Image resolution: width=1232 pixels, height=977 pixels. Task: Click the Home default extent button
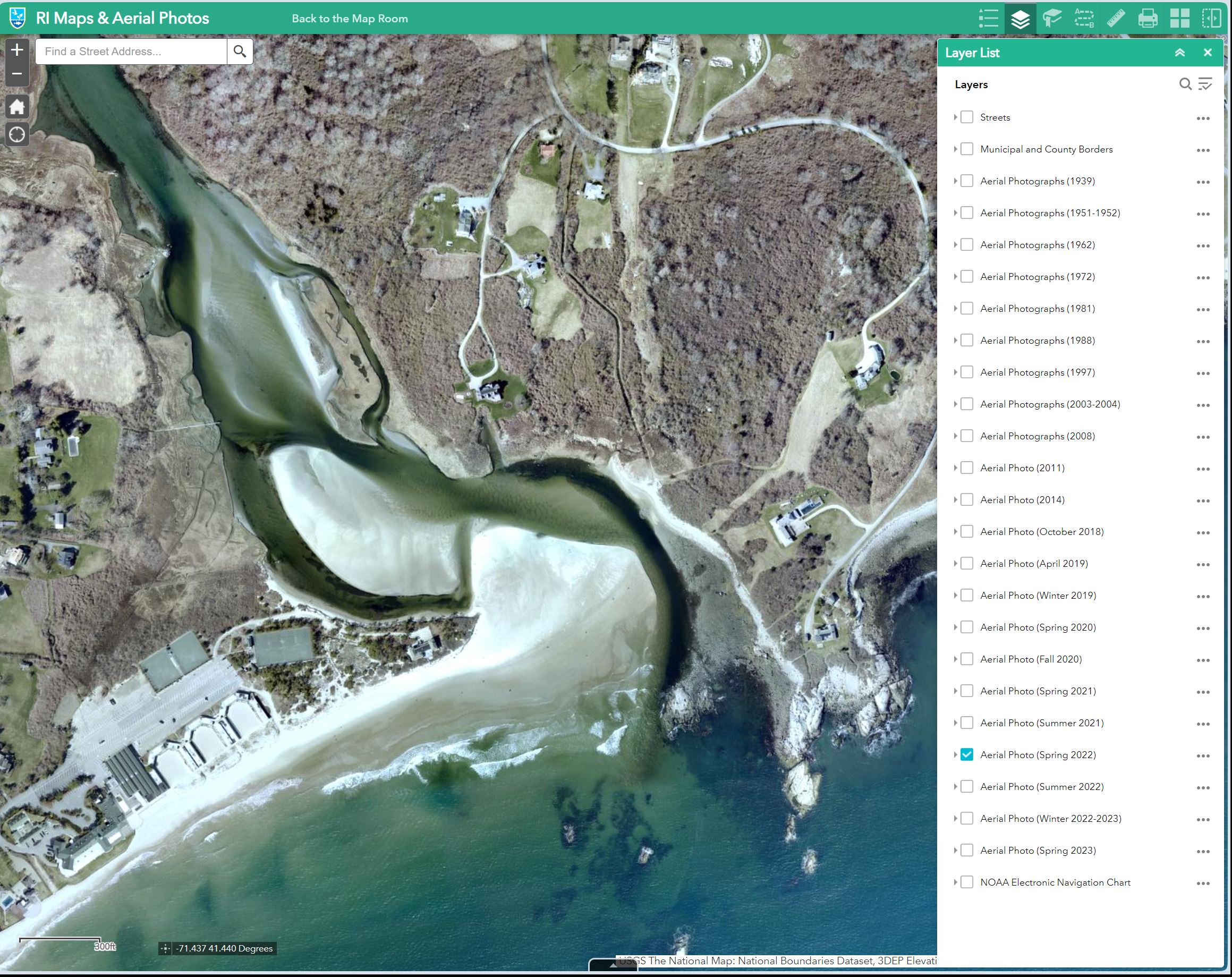pyautogui.click(x=16, y=107)
